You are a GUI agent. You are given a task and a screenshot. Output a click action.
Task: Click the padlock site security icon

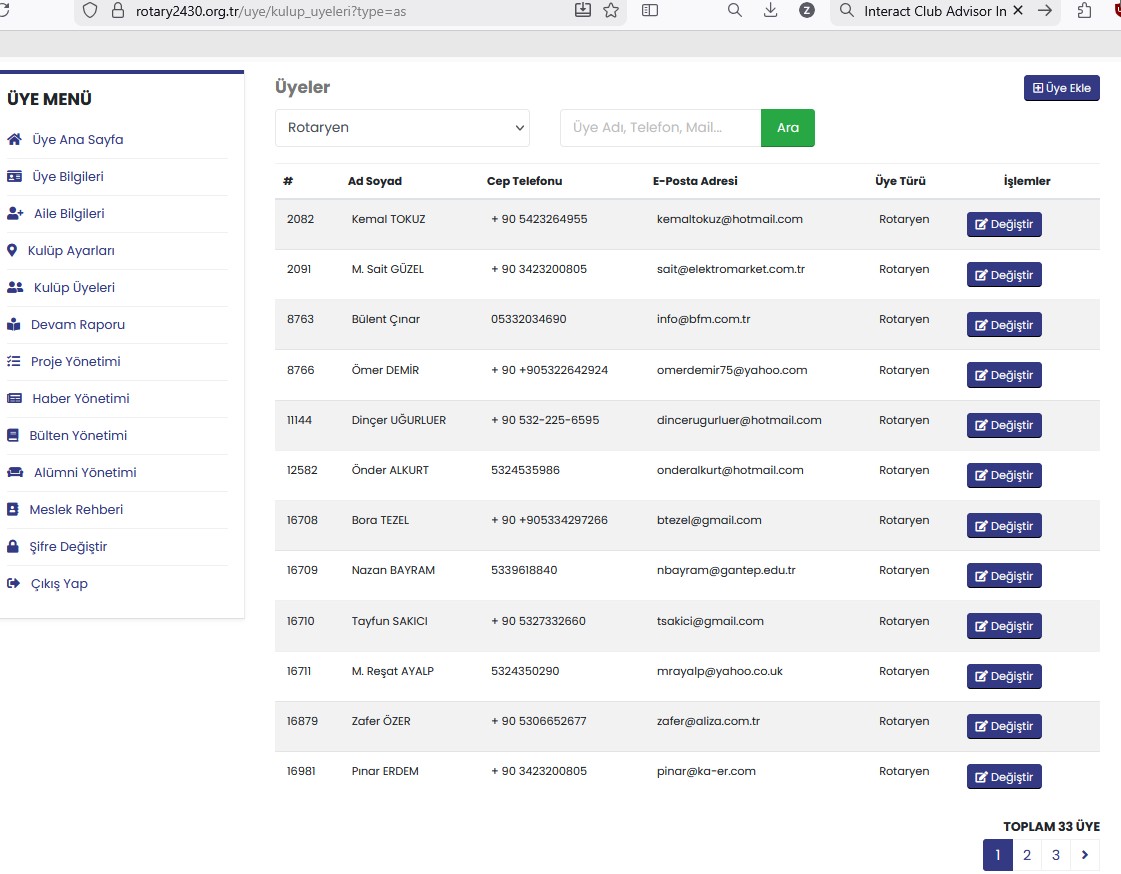click(x=117, y=11)
